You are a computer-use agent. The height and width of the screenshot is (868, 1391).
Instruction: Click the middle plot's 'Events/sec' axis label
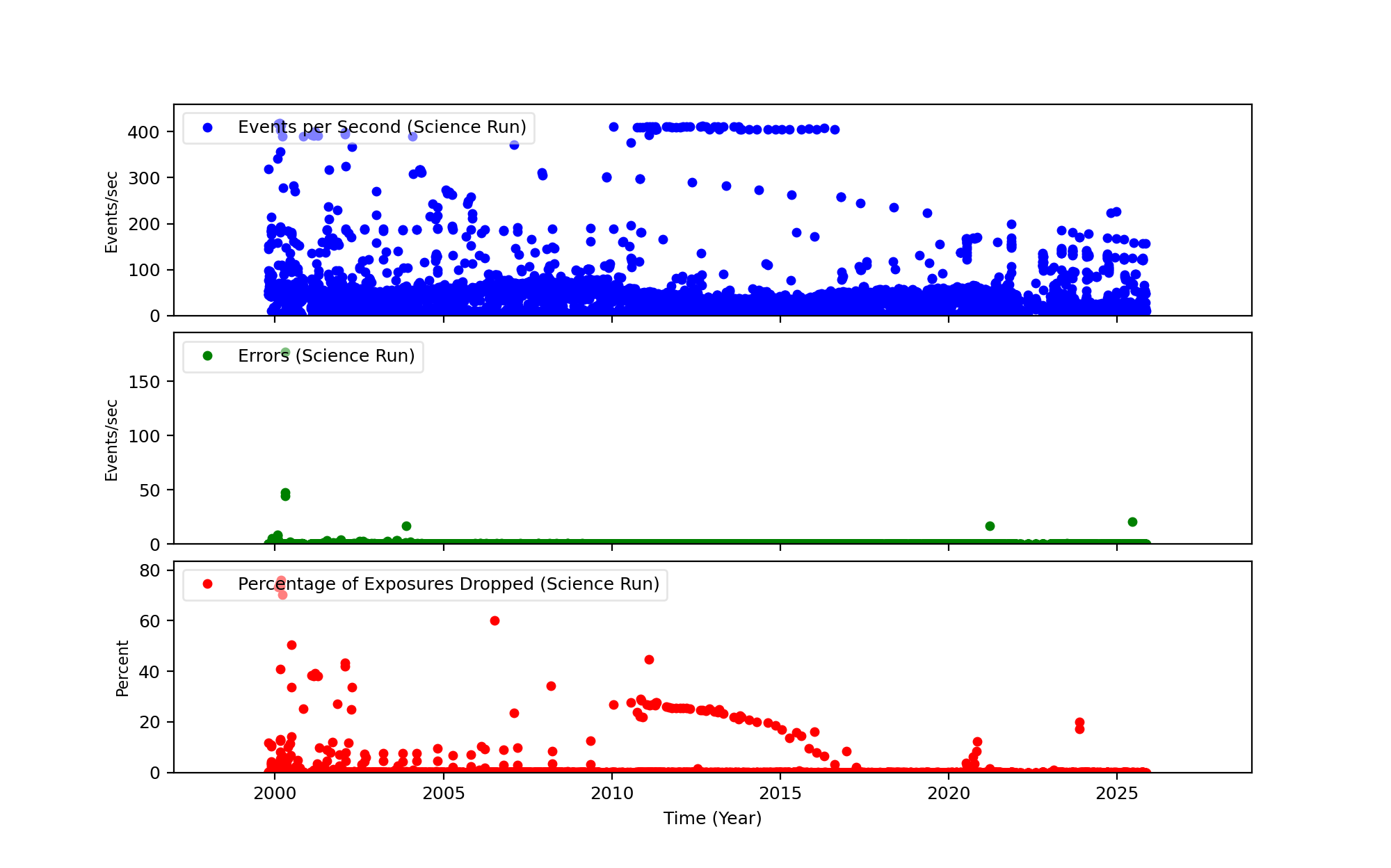[x=111, y=440]
